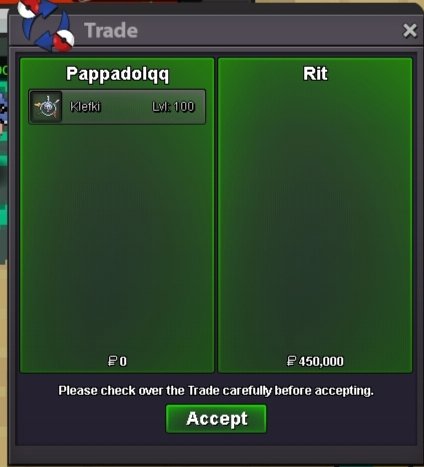Click the currency symbol beside 450,000
The image size is (424, 467).
291,361
